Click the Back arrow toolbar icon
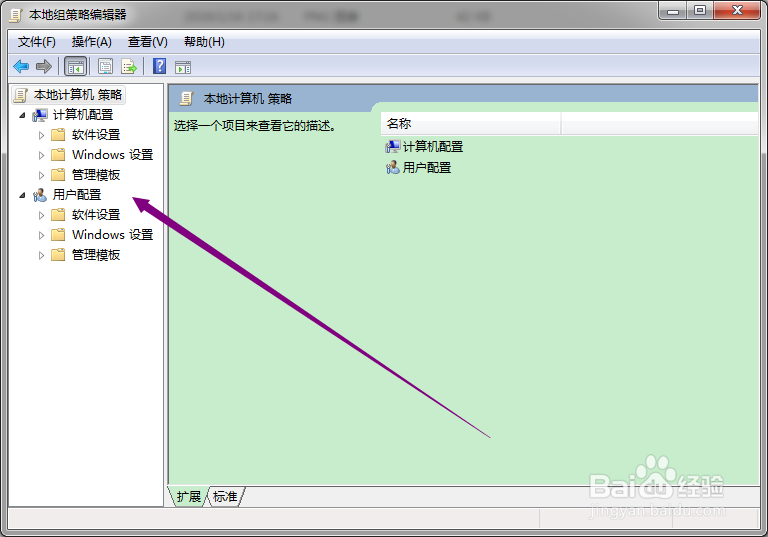768x537 pixels. 21,66
